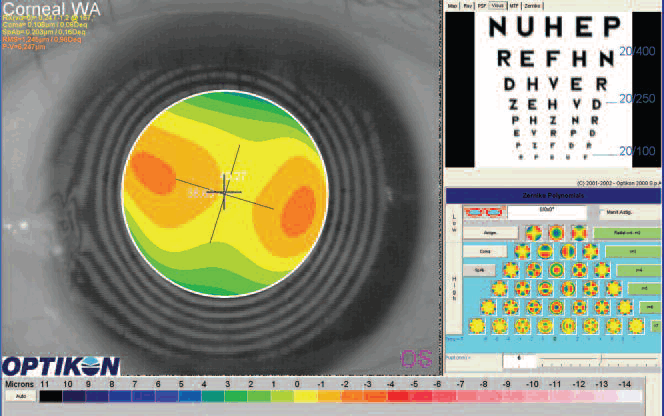This screenshot has height=416, width=664.
Task: Select the leftmost astigmatism icon in the n=2 row
Action: (x=534, y=233)
